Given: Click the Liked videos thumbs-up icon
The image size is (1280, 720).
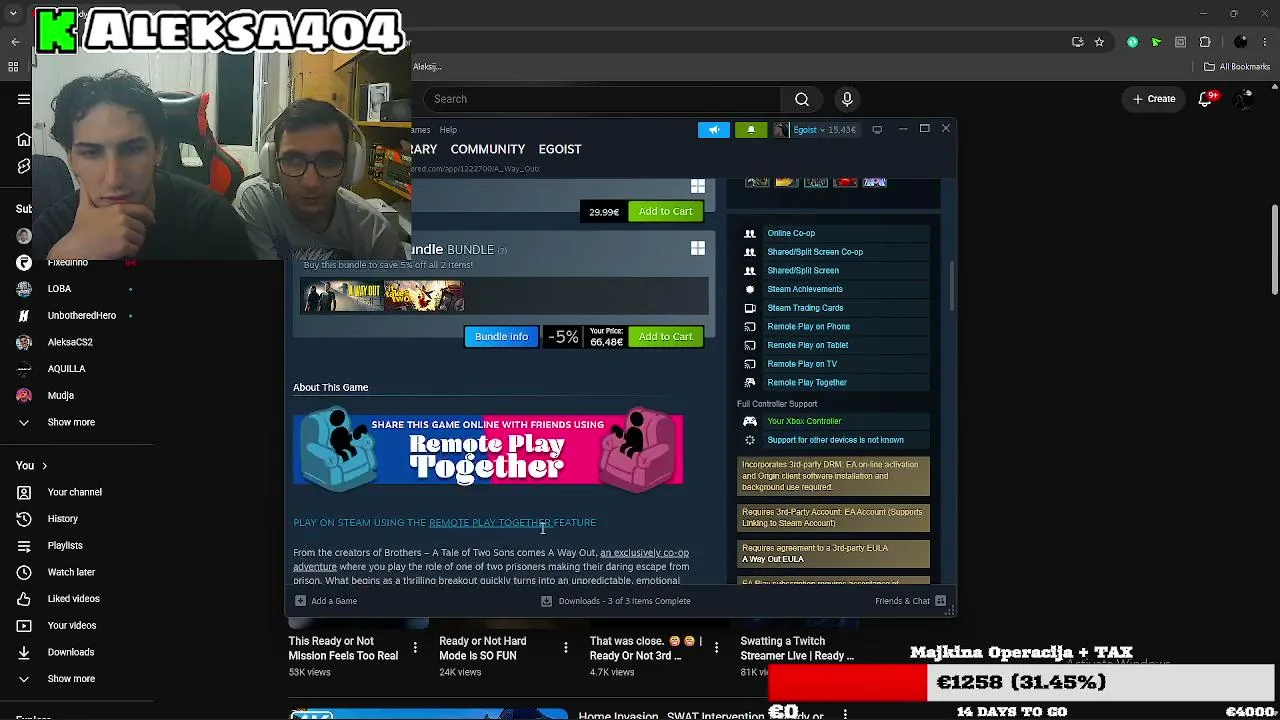Looking at the screenshot, I should (x=24, y=599).
